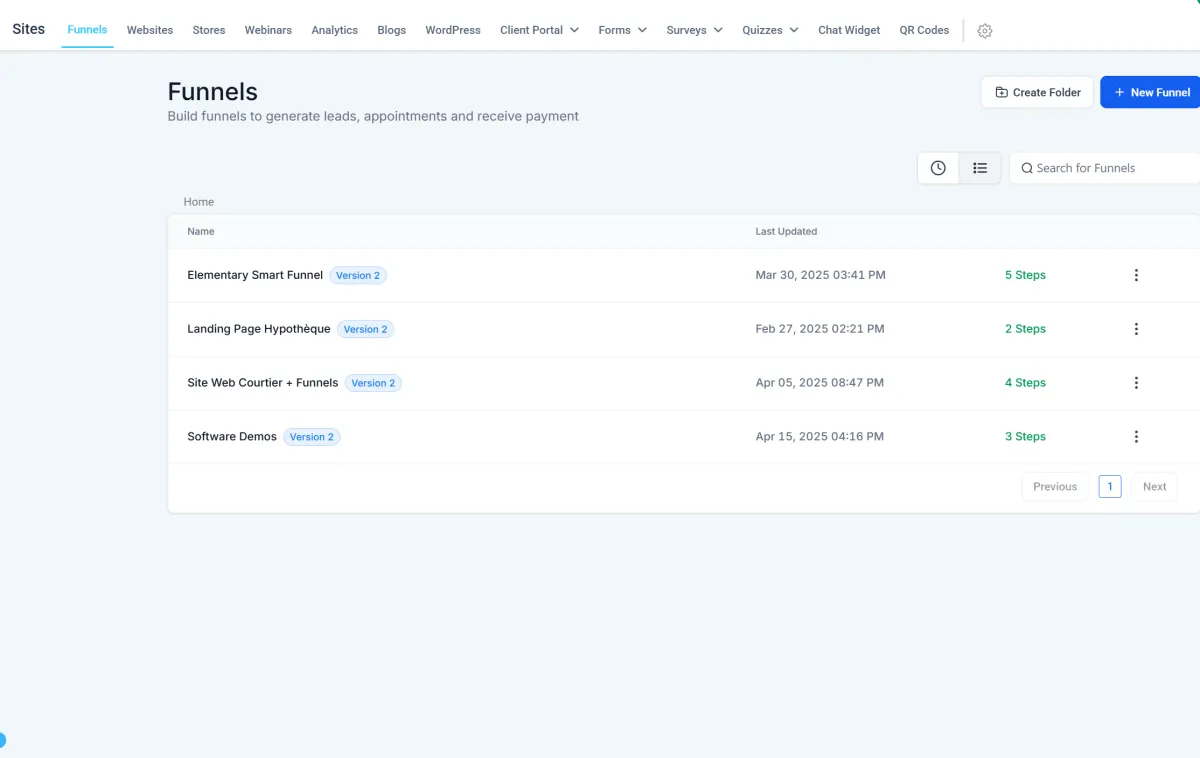Open the three-dot menu for Elementary Smart Funnel
The width and height of the screenshot is (1200, 758).
click(x=1136, y=275)
